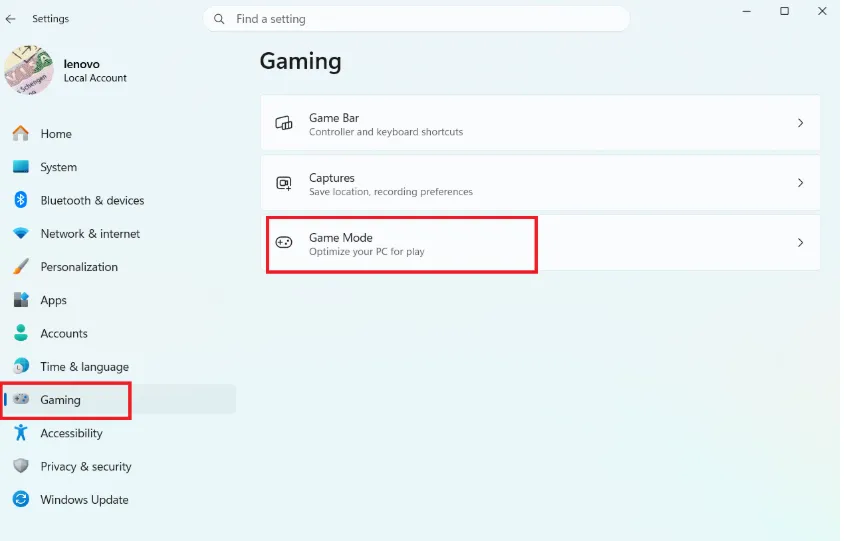Click the Accessibility figure icon
The height and width of the screenshot is (541, 844).
20,432
